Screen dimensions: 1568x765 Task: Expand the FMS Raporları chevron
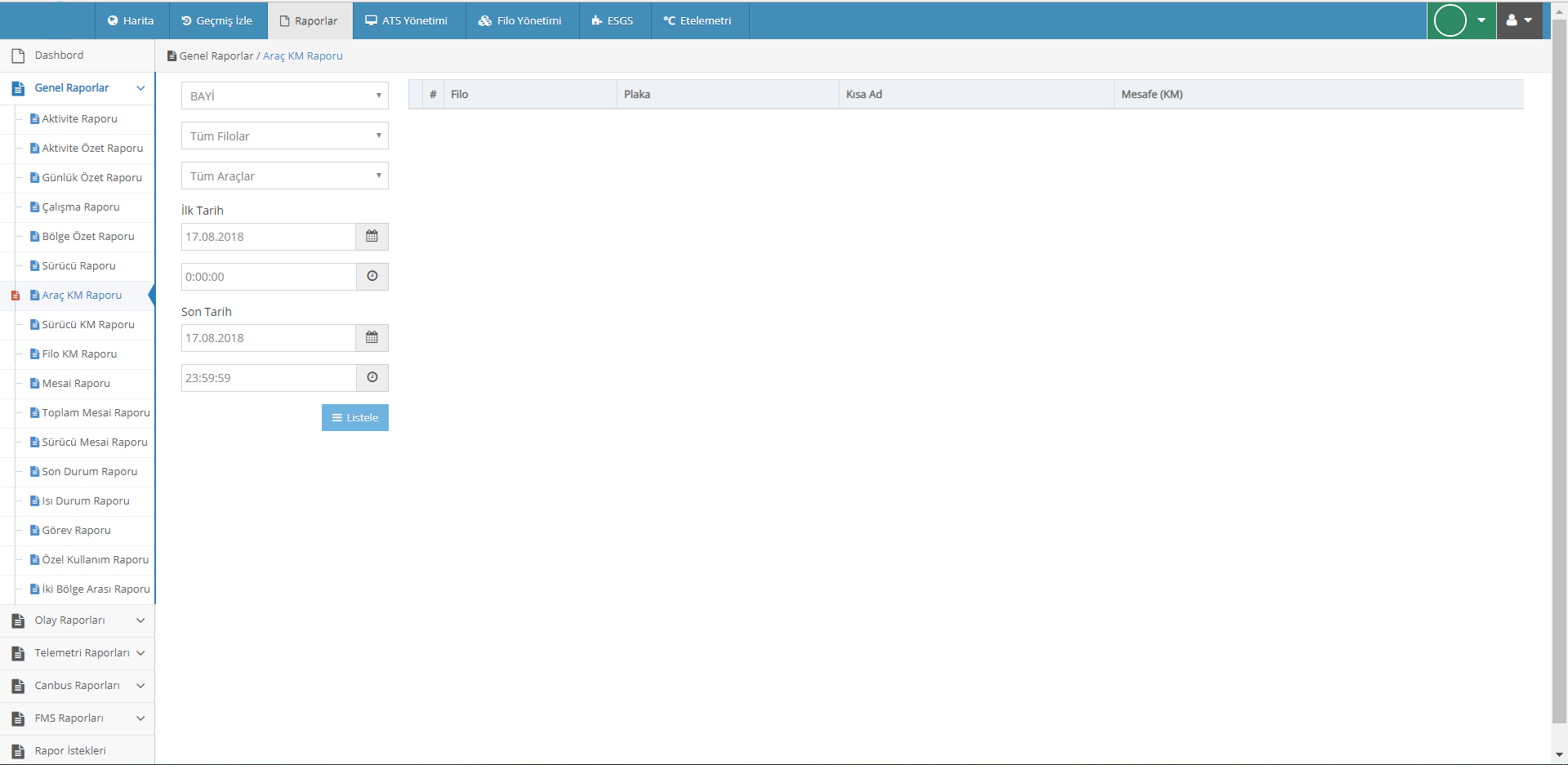pos(140,718)
